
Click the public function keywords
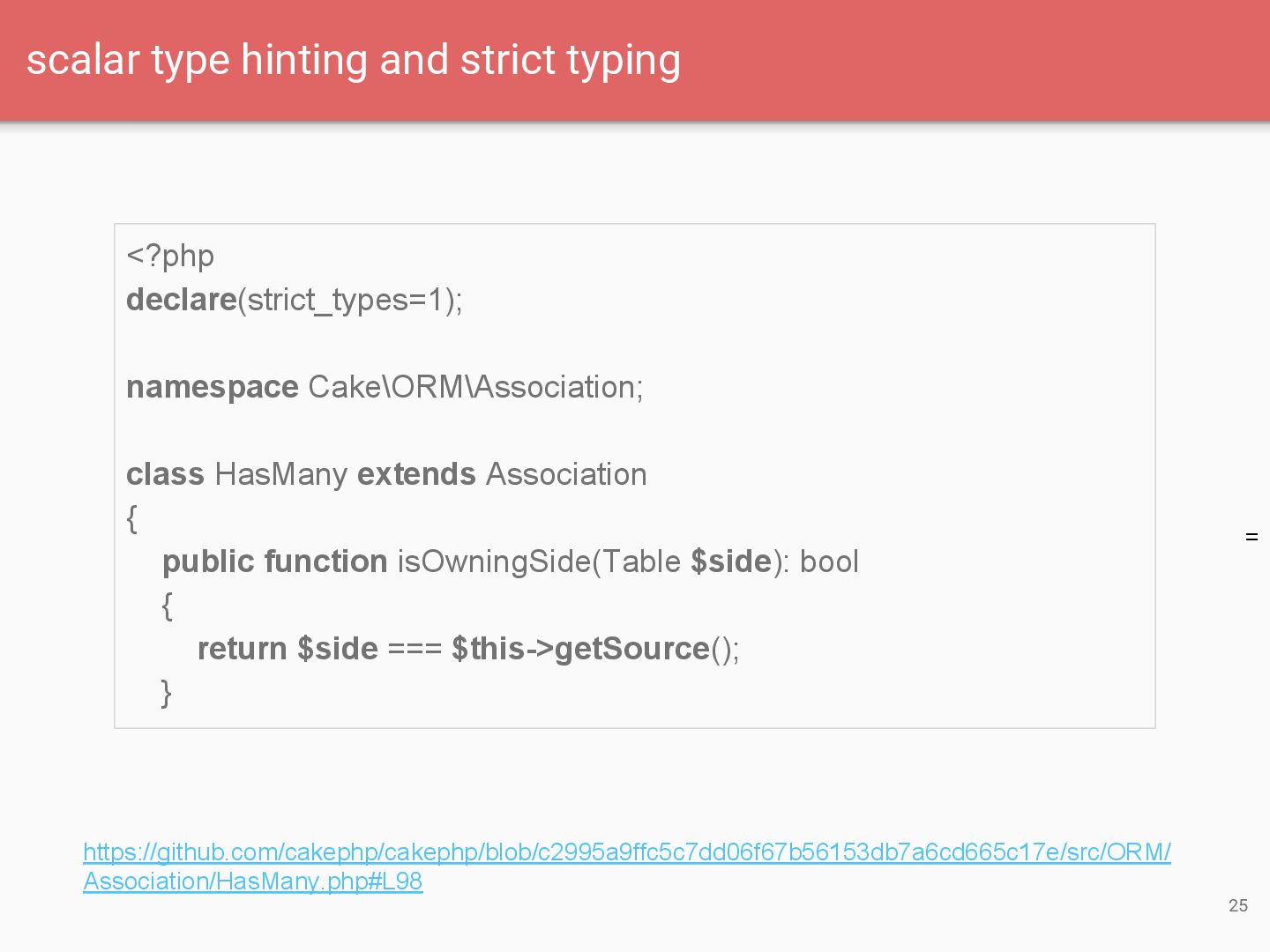pyautogui.click(x=274, y=562)
